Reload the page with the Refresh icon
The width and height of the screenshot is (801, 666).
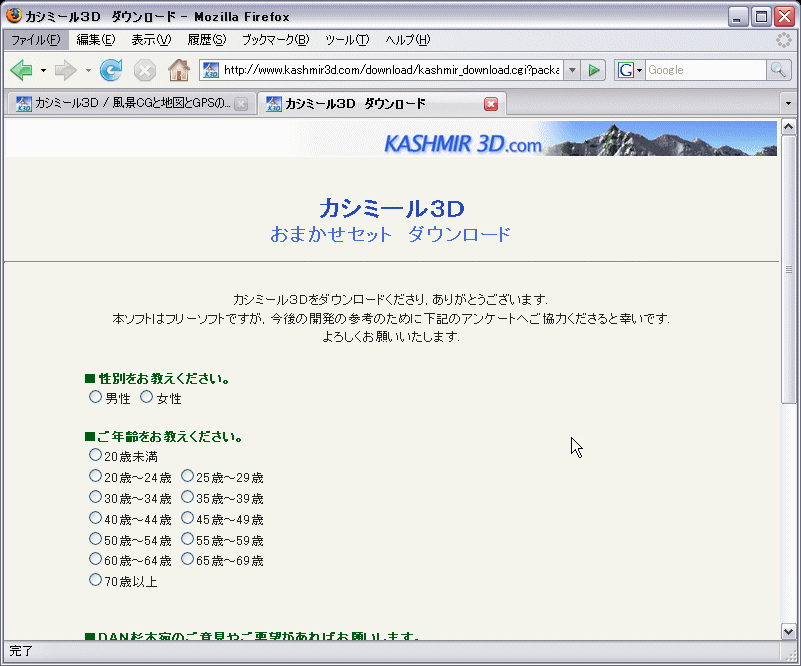pos(111,70)
